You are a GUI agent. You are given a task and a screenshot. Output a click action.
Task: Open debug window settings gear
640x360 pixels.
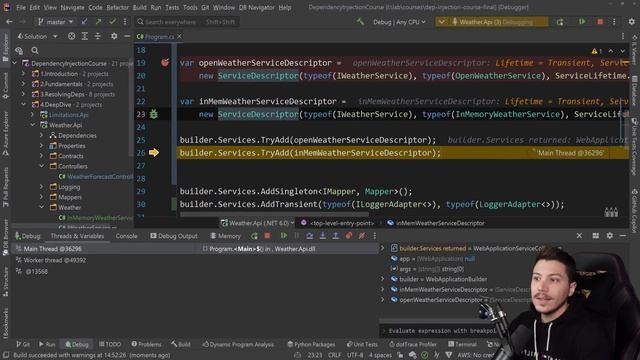click(609, 236)
